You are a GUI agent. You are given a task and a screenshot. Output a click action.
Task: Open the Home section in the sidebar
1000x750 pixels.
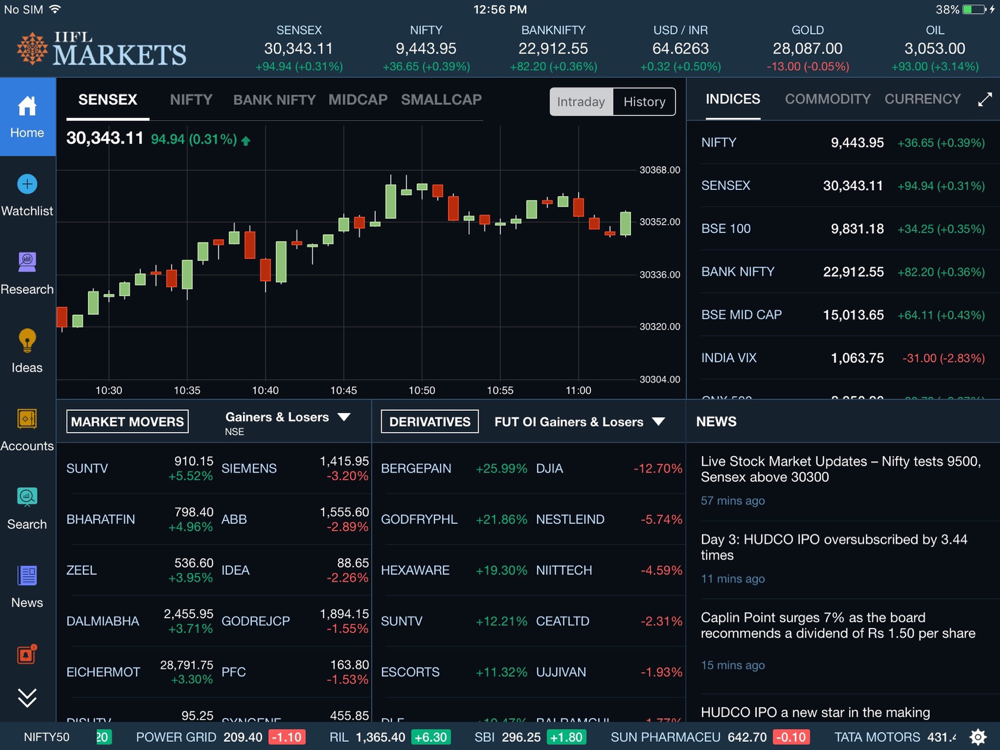[27, 117]
